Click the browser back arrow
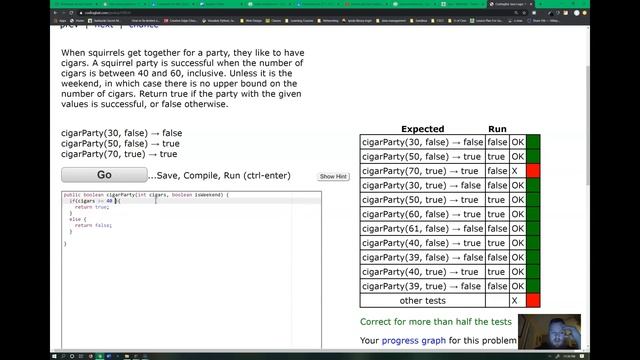This screenshot has width=640, height=360. tap(56, 13)
